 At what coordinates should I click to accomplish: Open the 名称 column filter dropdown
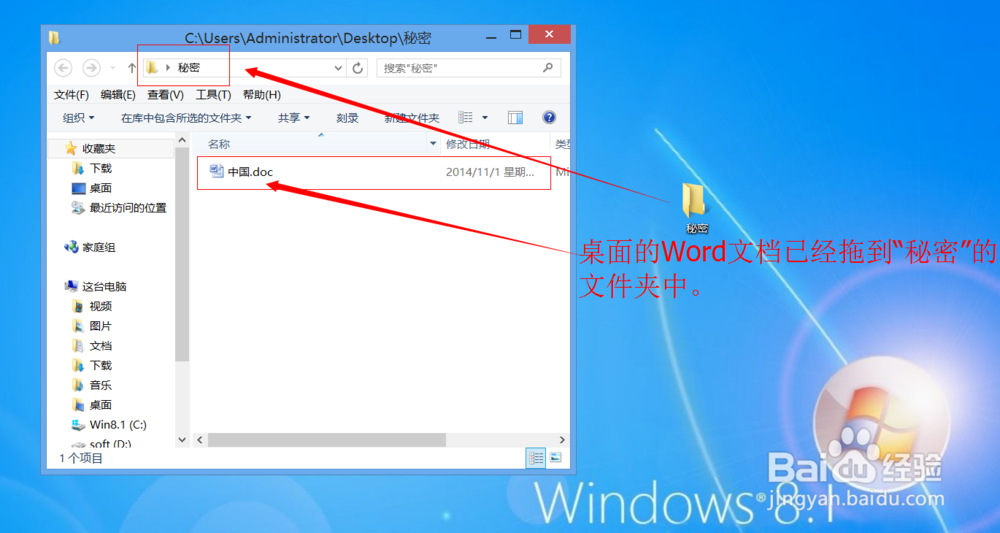434,144
